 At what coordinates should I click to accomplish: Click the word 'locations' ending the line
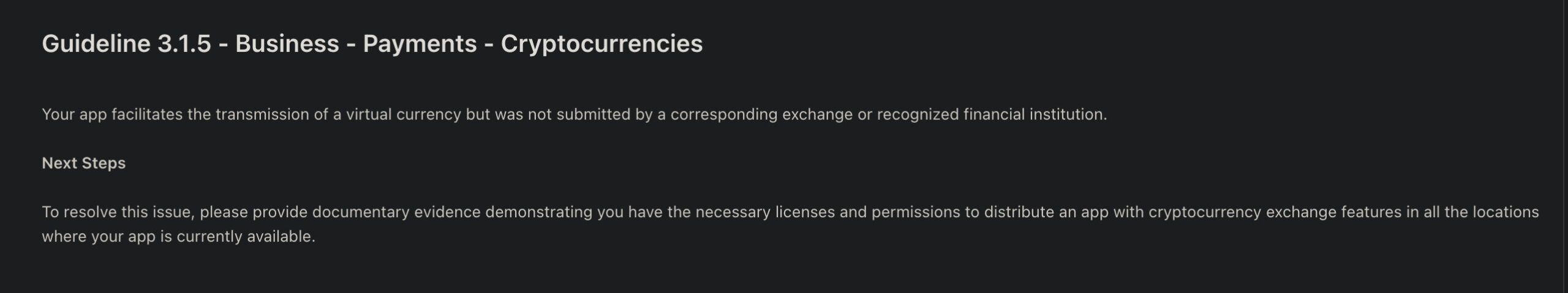click(x=1506, y=212)
